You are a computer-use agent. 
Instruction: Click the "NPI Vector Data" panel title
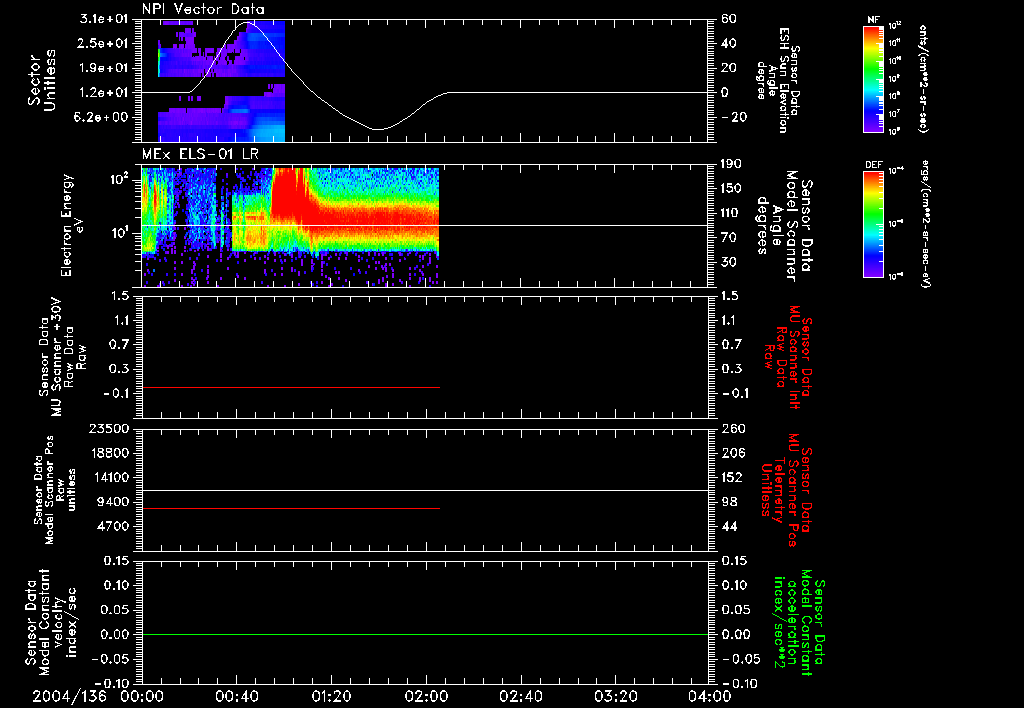(203, 9)
